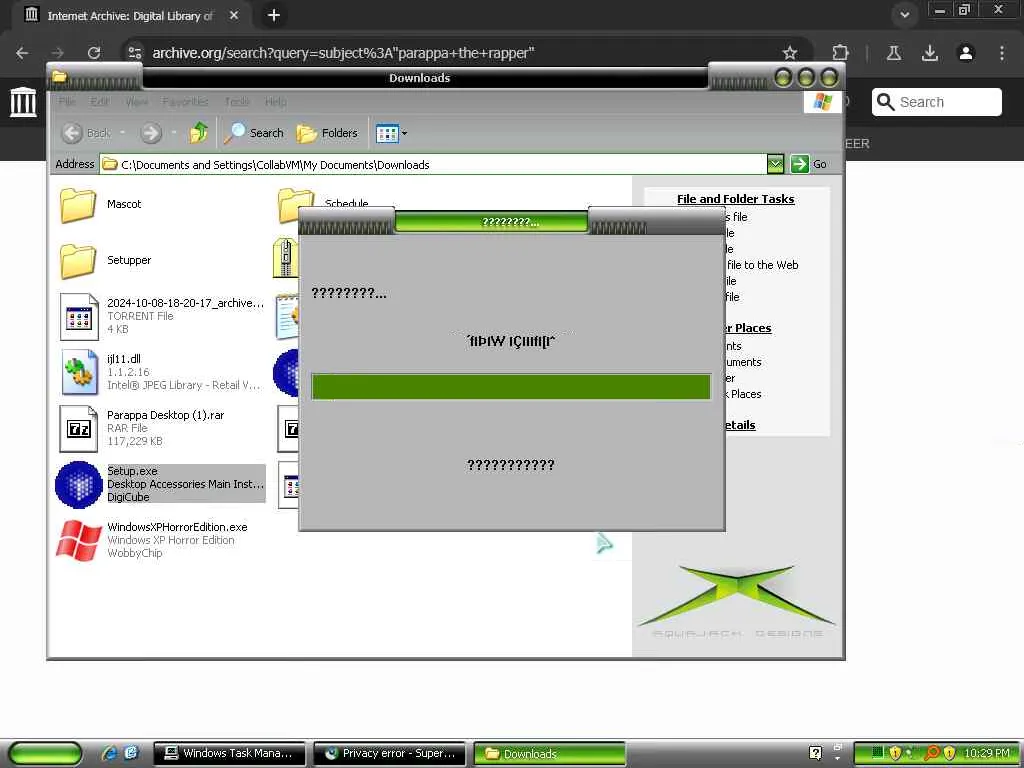The width and height of the screenshot is (1024, 768).
Task: Open Chrome Labs flask icon
Action: click(894, 53)
